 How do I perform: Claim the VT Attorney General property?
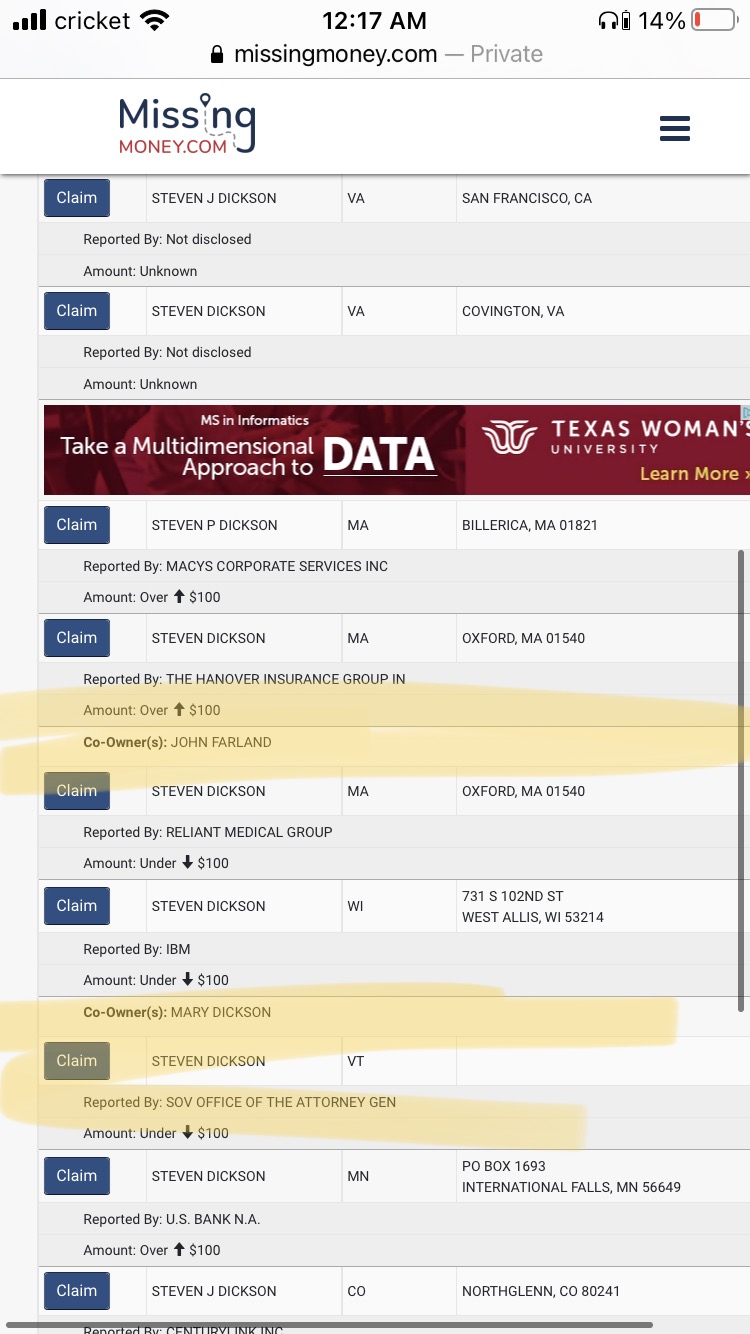pyautogui.click(x=77, y=1061)
